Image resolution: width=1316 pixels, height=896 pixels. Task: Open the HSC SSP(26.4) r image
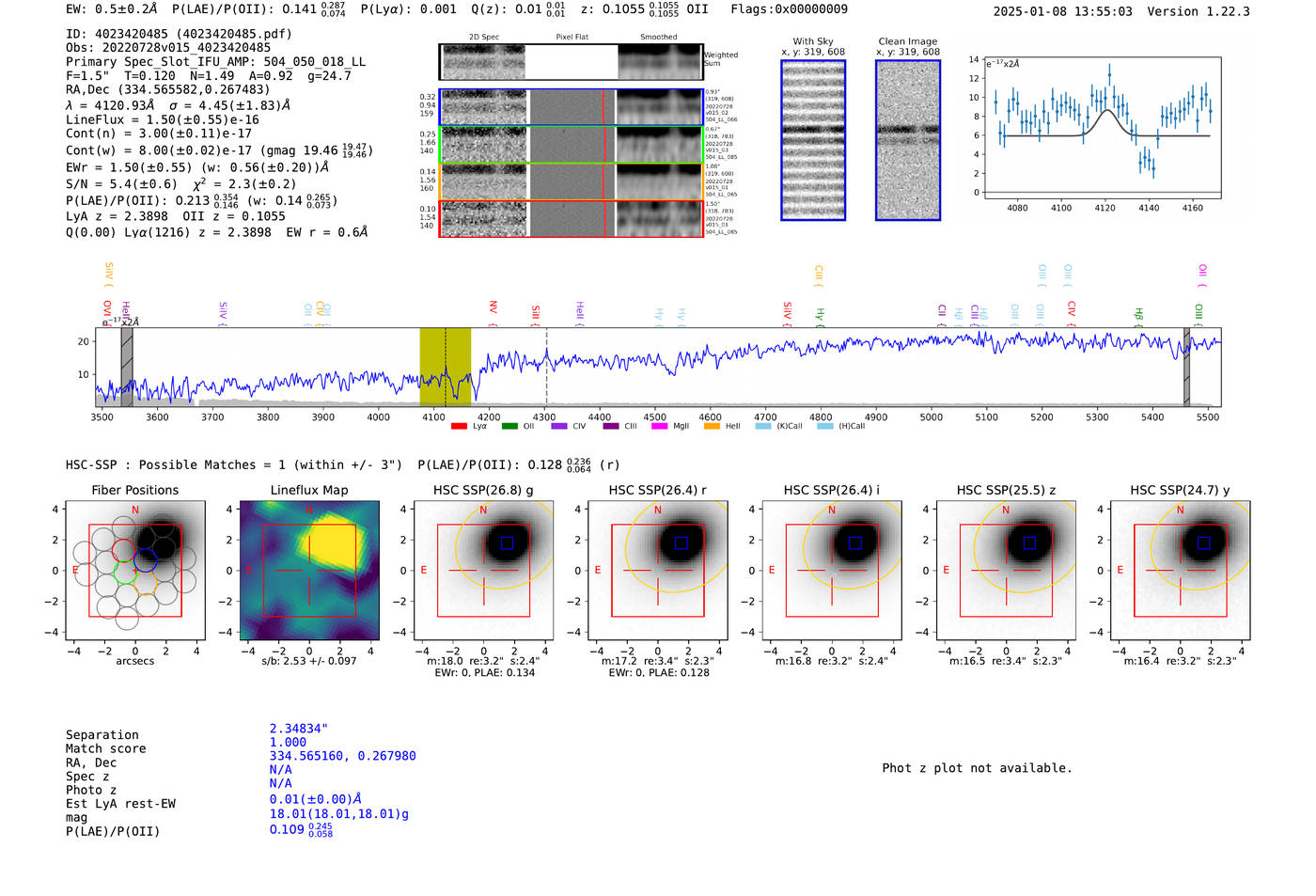pos(658,571)
